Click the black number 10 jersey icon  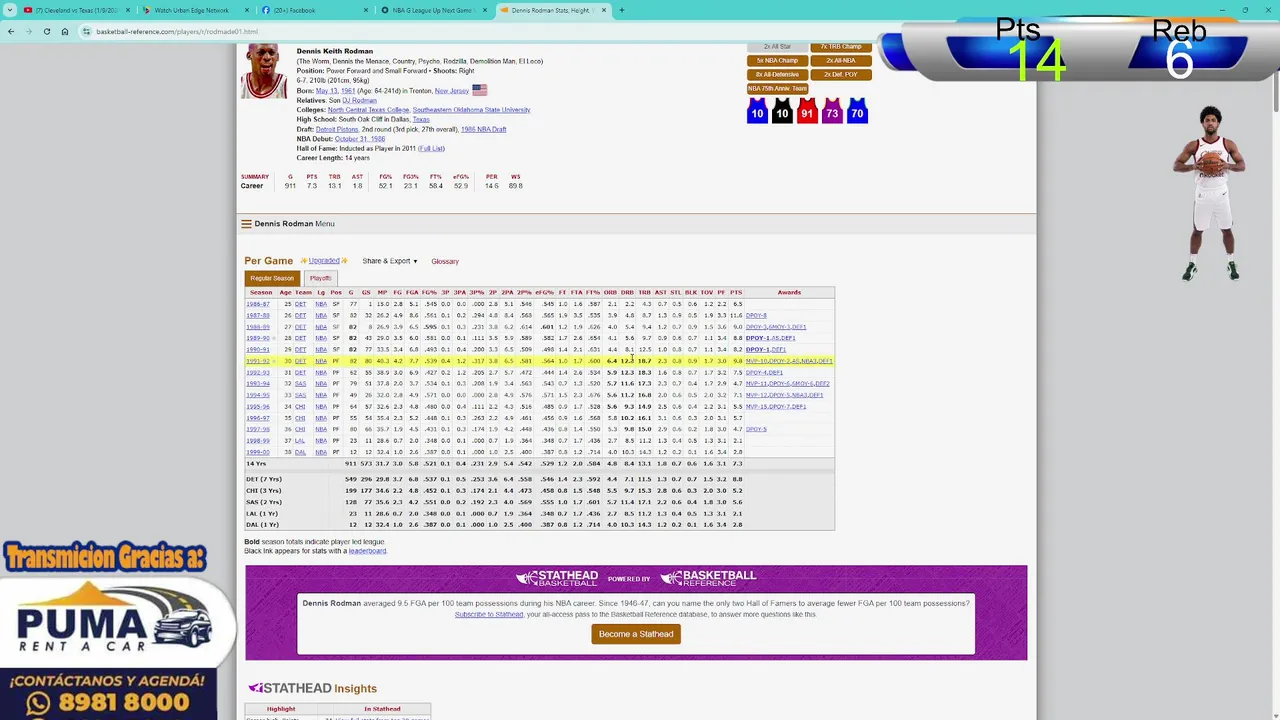click(782, 111)
